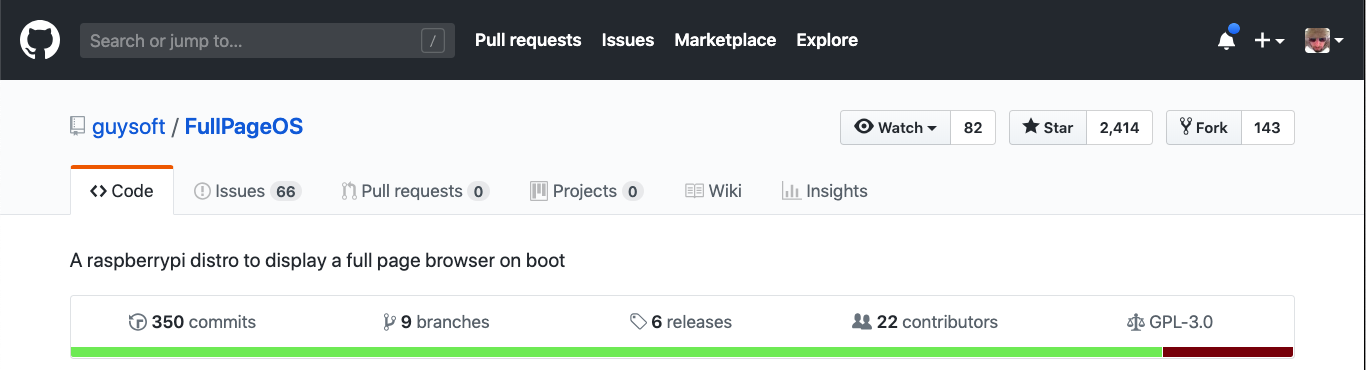This screenshot has width=1366, height=370.
Task: View 9 branches
Action: click(x=437, y=322)
